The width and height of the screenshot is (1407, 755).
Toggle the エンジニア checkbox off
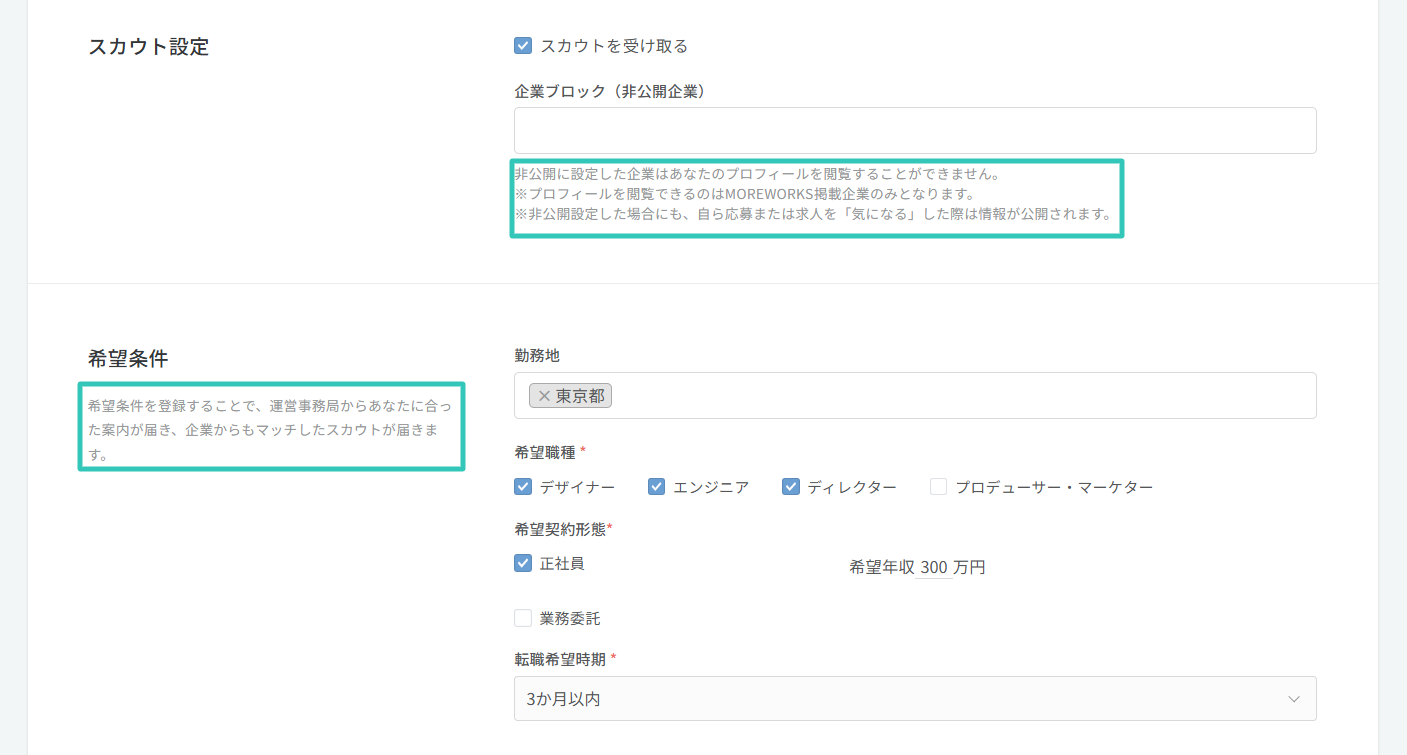[657, 487]
